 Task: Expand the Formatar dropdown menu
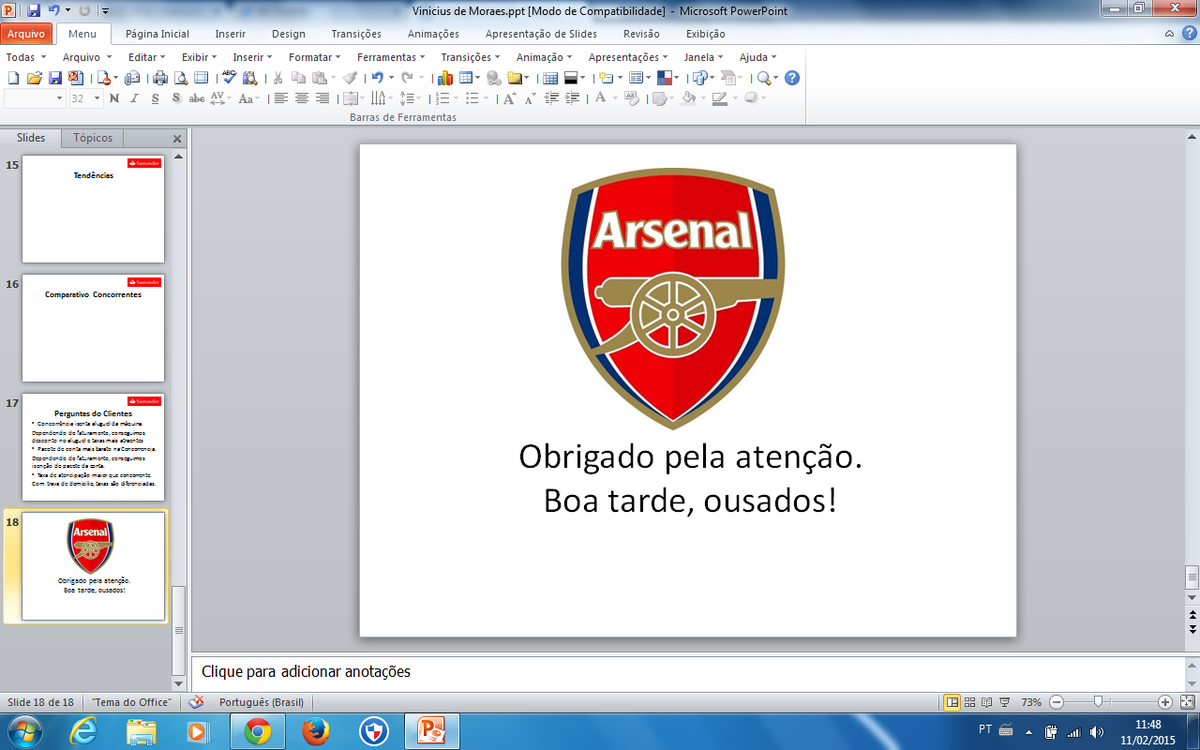coord(315,57)
